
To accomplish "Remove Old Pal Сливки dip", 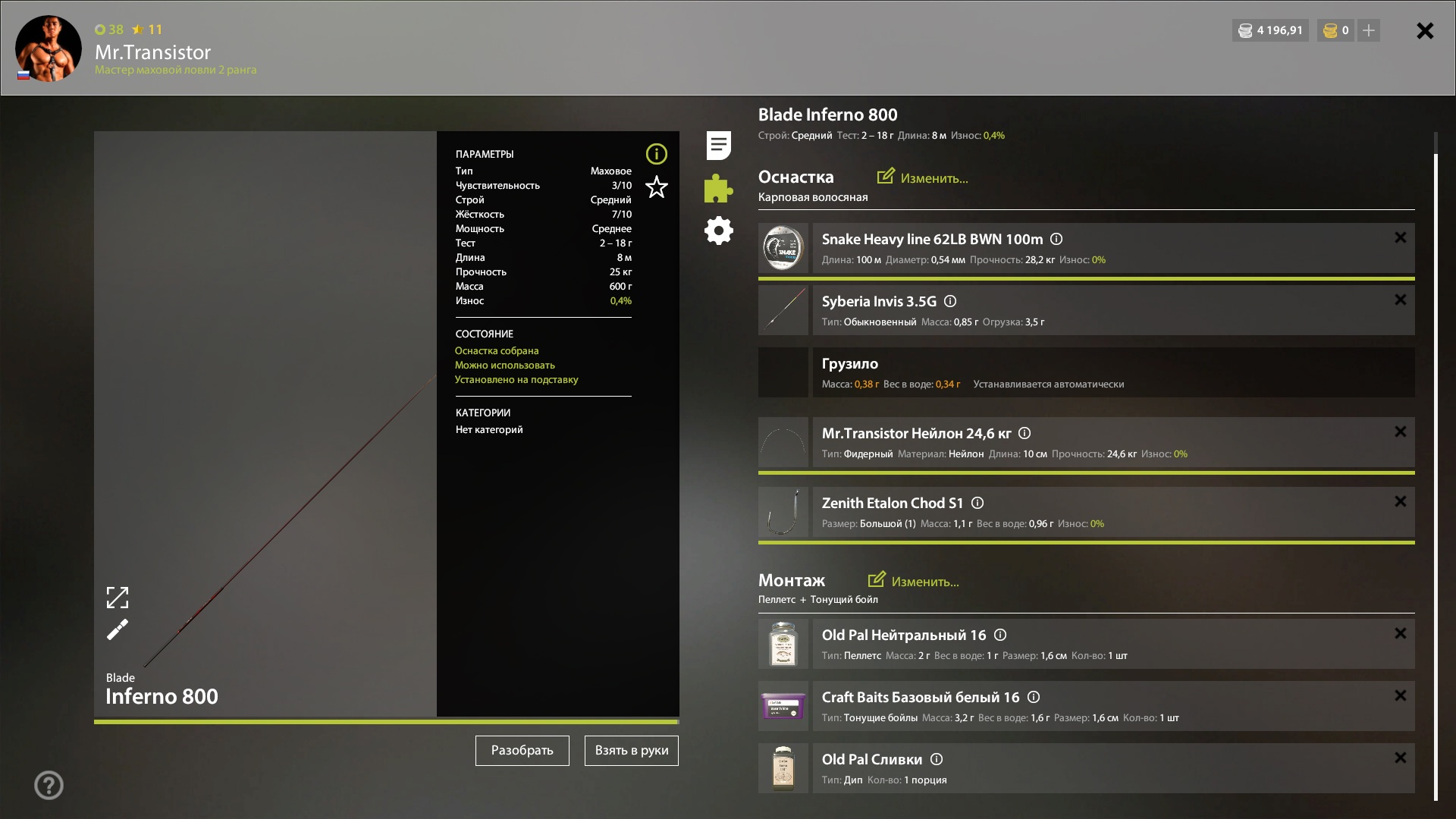I will 1401,758.
